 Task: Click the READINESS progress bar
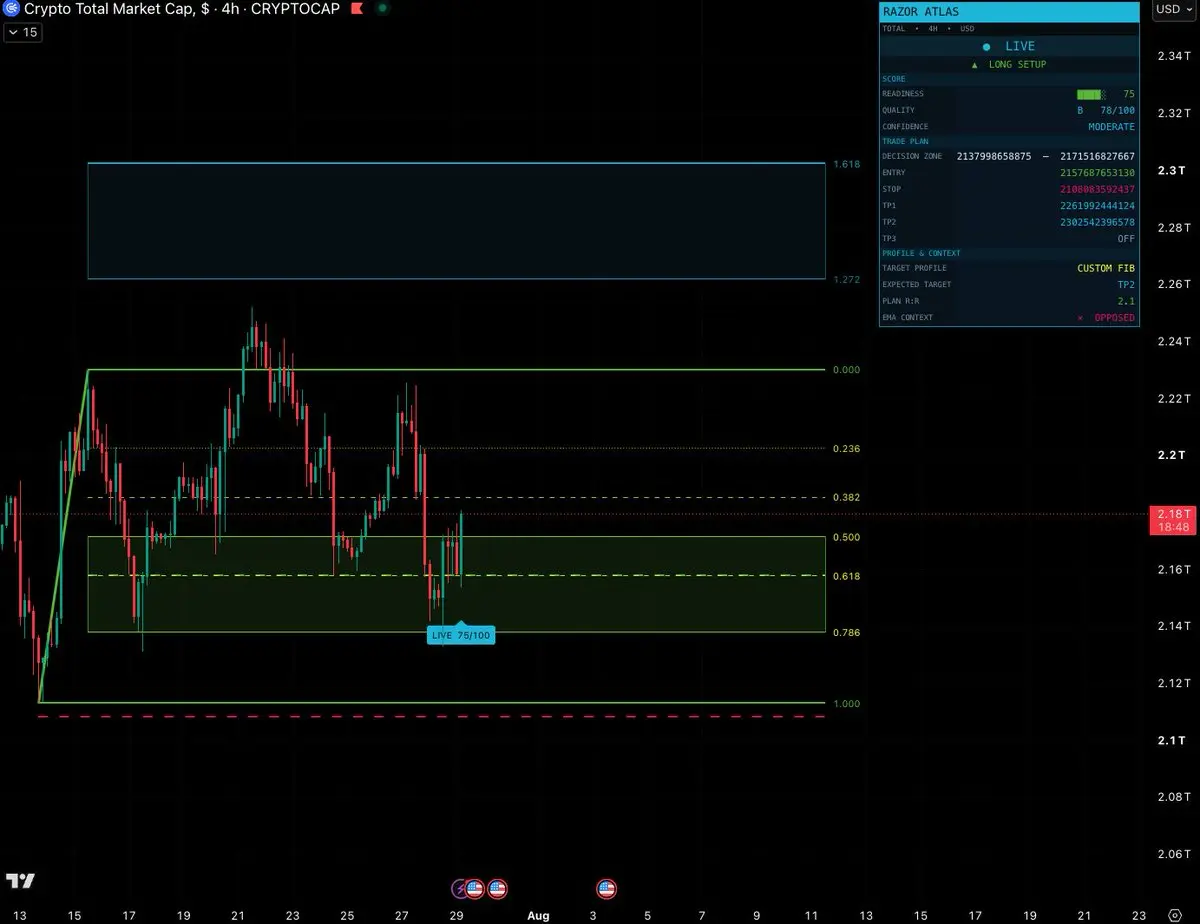pos(1091,93)
